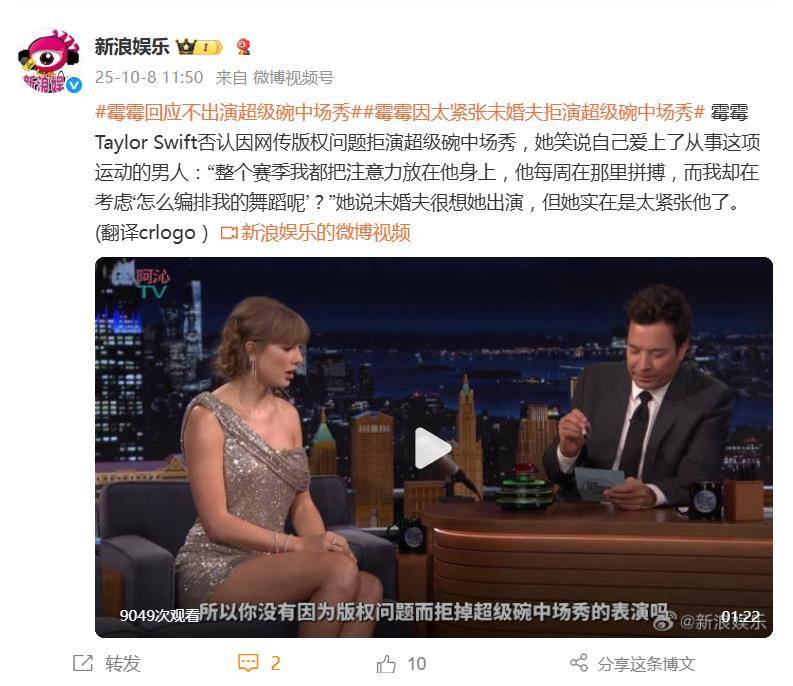Click the 分享这条博文 share text
Image resolution: width=793 pixels, height=686 pixels.
click(646, 663)
